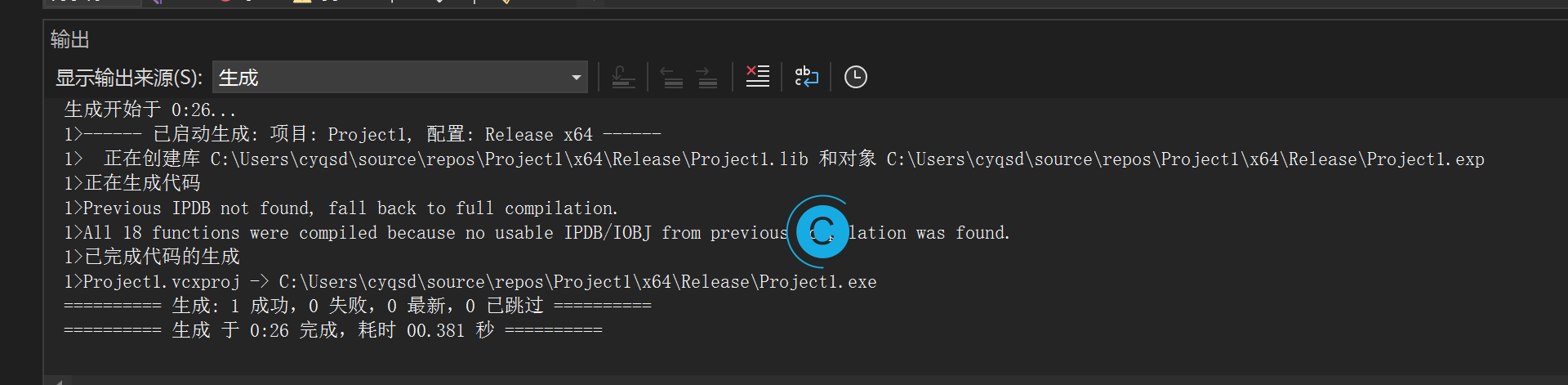1568x385 pixels.
Task: Click the Project1.vcxproj to Project1.exe line
Action: pyautogui.click(x=470, y=281)
